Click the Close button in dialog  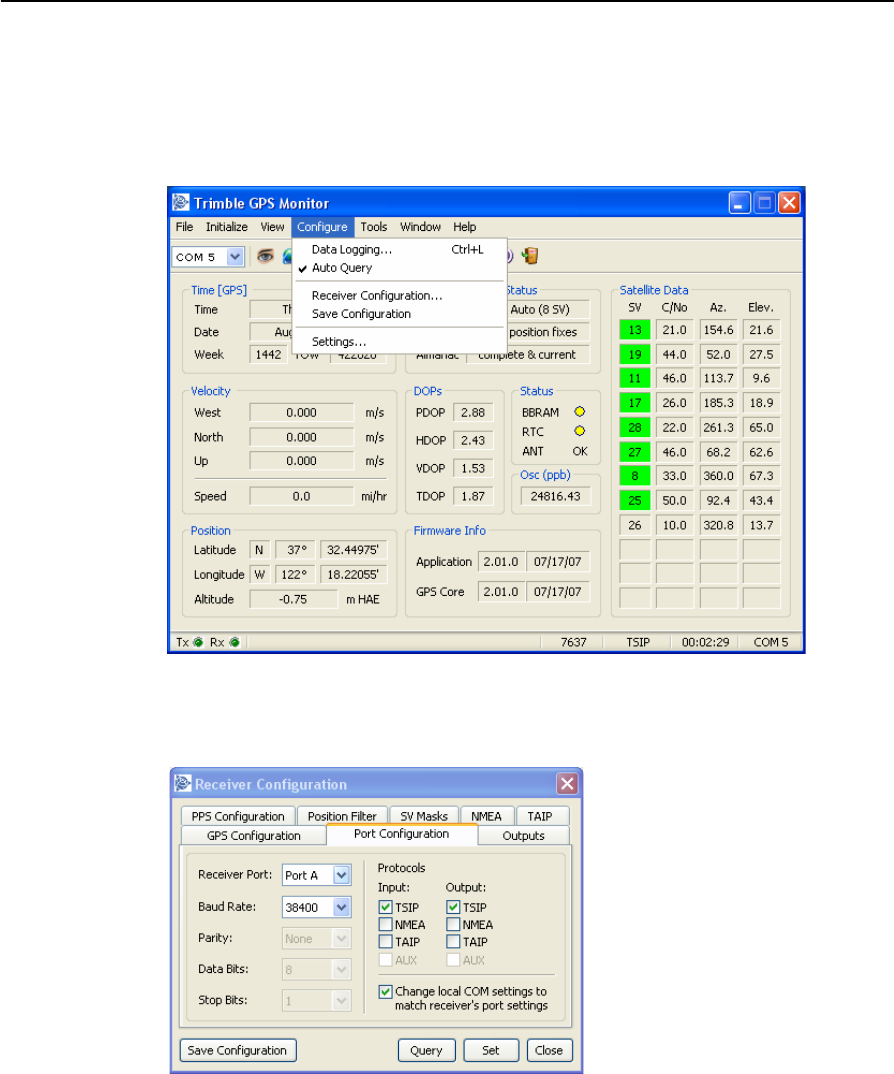[x=549, y=1050]
